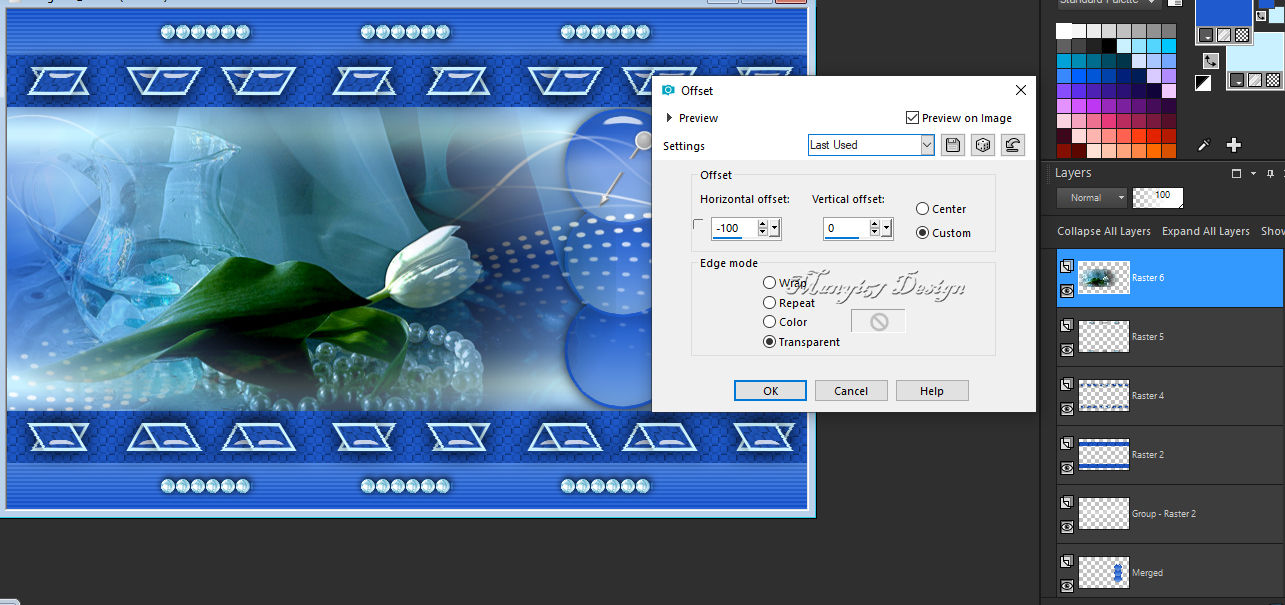Image resolution: width=1285 pixels, height=605 pixels.
Task: Pick white swatch in the palette
Action: pyautogui.click(x=1064, y=32)
